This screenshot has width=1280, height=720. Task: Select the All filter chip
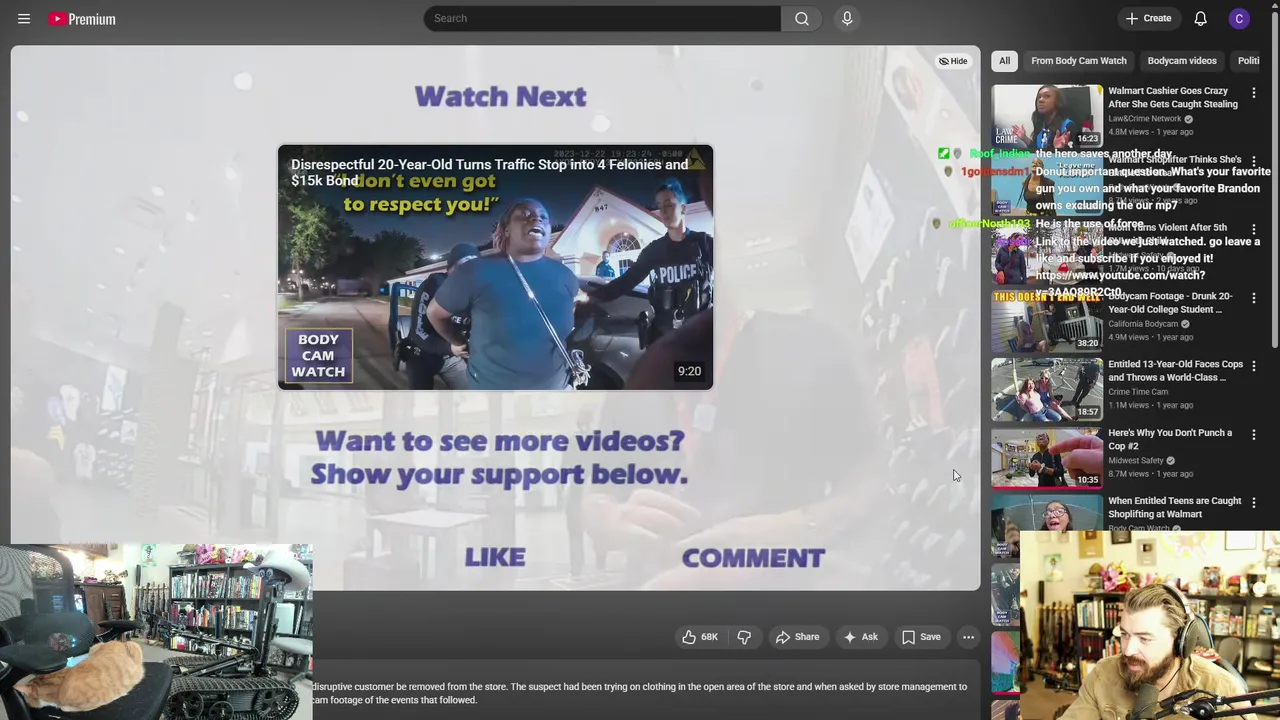click(x=1004, y=61)
